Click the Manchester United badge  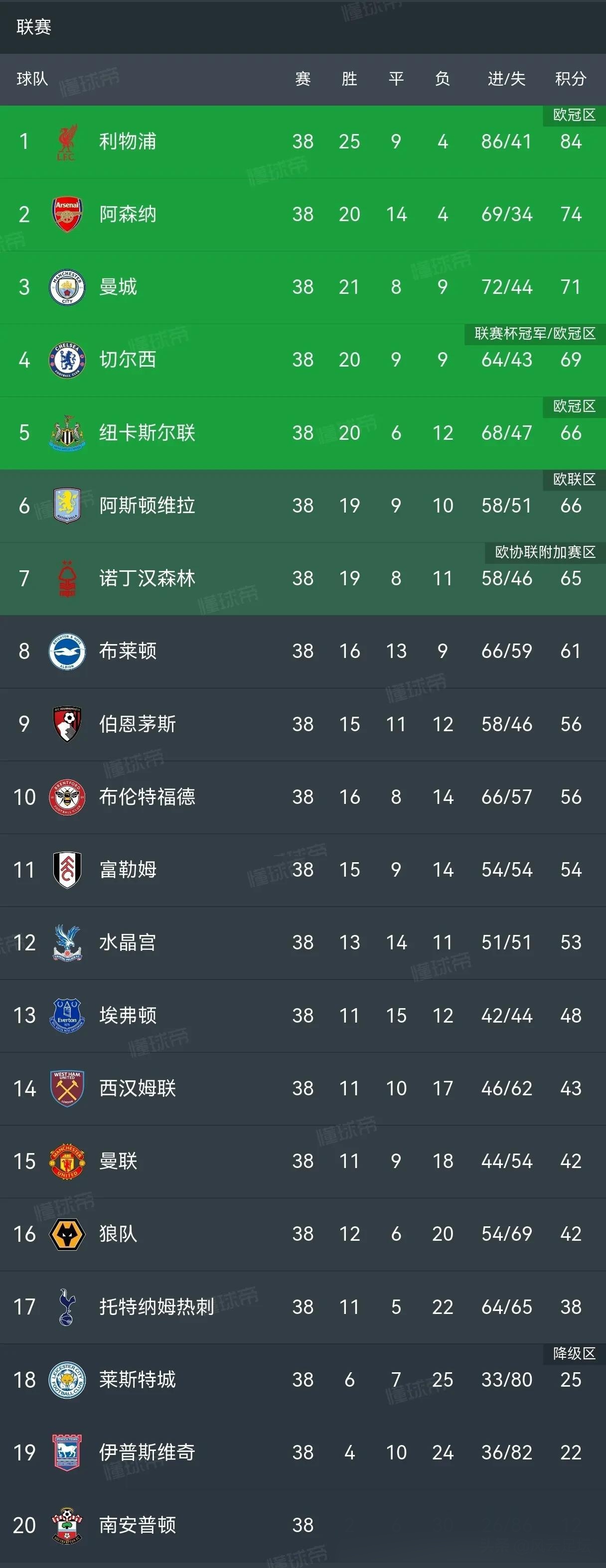[67, 1161]
